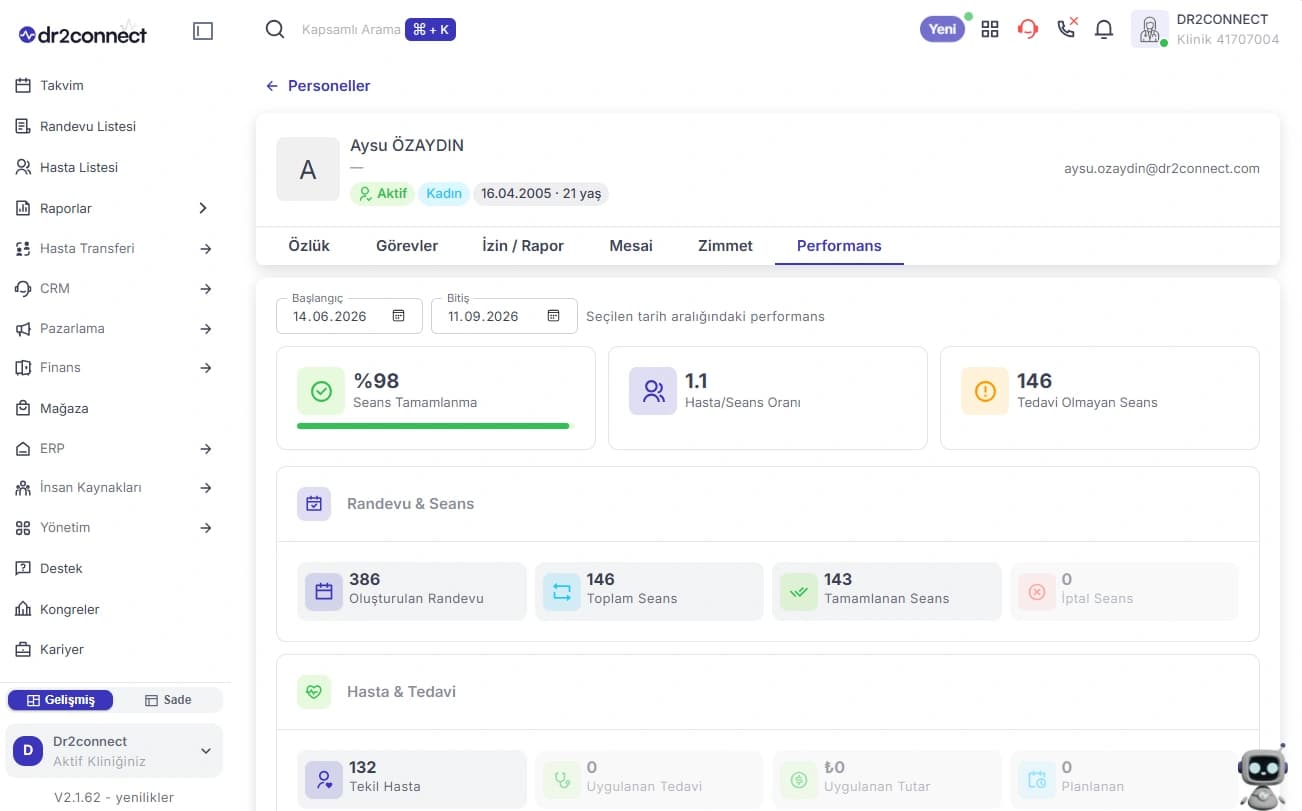
Task: Click the Yeni button
Action: (942, 29)
